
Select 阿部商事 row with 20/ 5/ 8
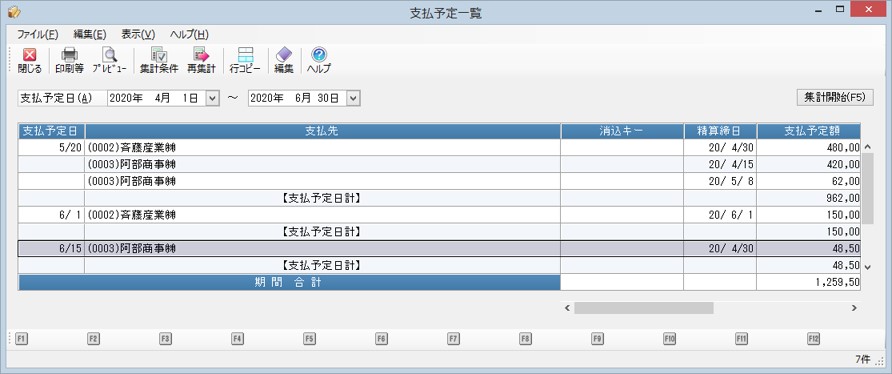click(x=439, y=182)
